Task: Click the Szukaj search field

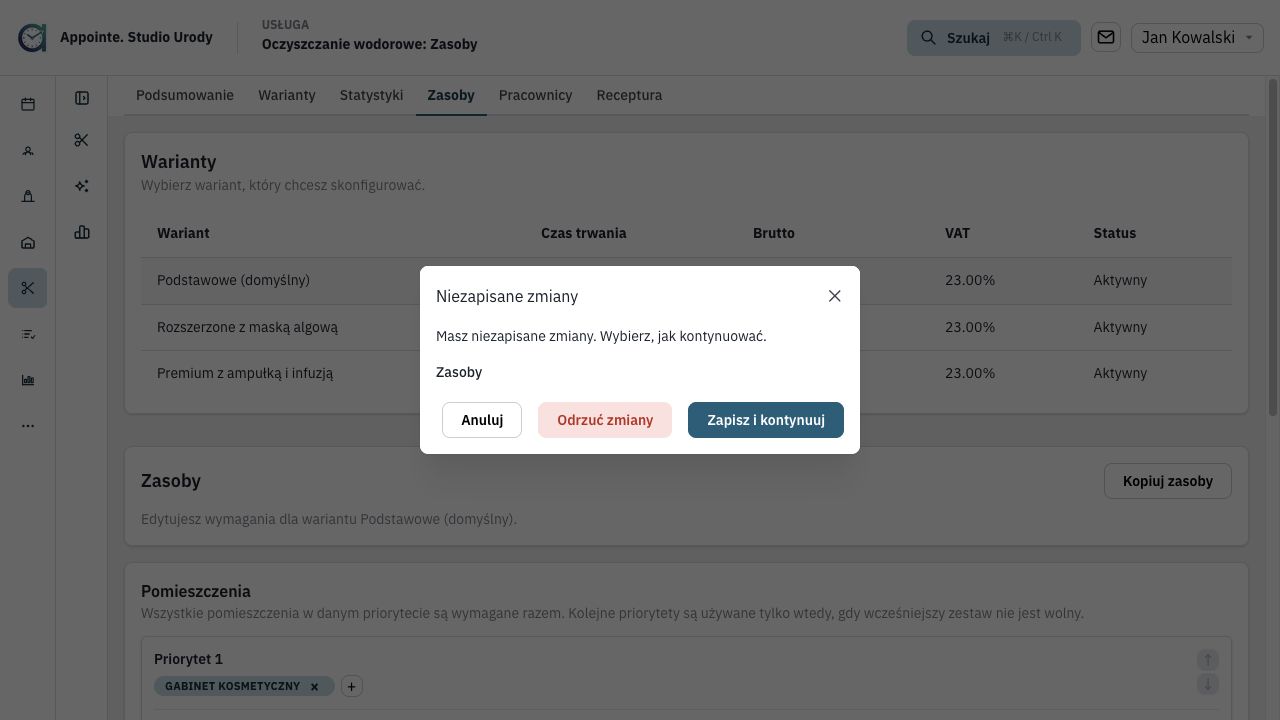Action: pyautogui.click(x=994, y=38)
